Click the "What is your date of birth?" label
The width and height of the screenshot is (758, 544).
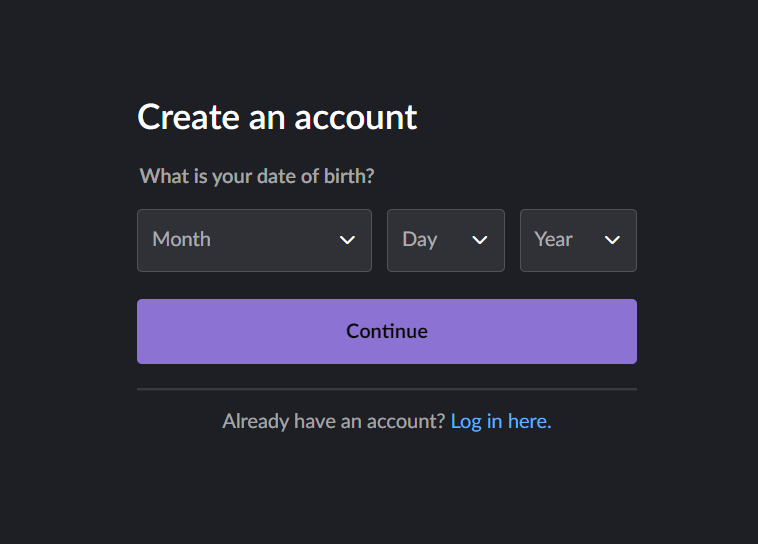point(257,176)
